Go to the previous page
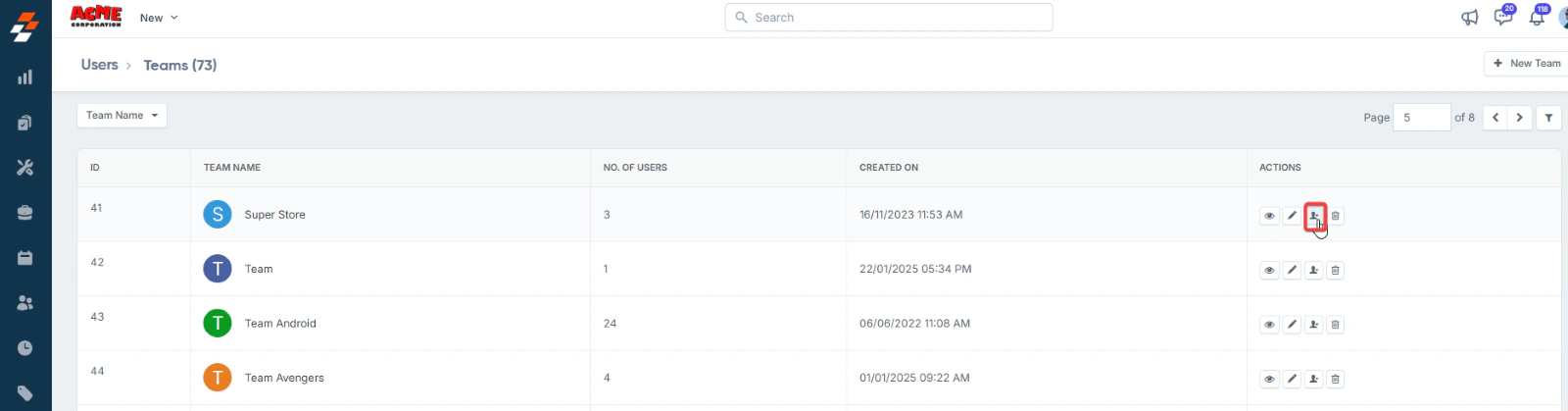 [x=1495, y=118]
